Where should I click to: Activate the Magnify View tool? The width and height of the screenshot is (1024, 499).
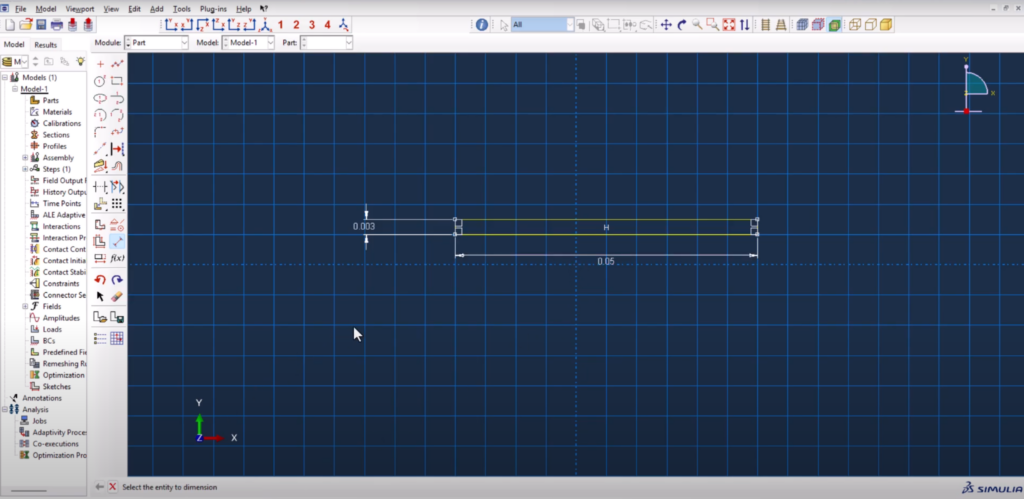coord(697,25)
